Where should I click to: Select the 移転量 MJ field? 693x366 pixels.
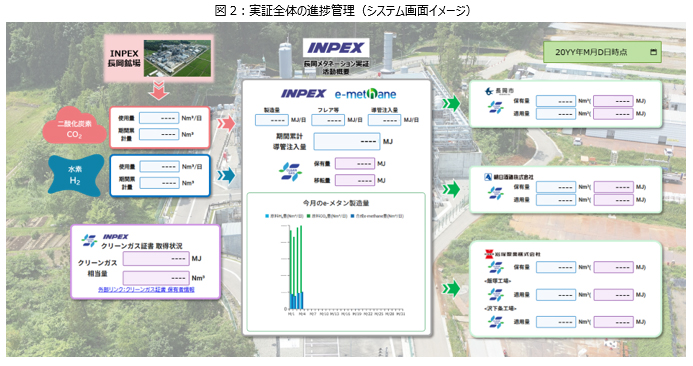(355, 180)
